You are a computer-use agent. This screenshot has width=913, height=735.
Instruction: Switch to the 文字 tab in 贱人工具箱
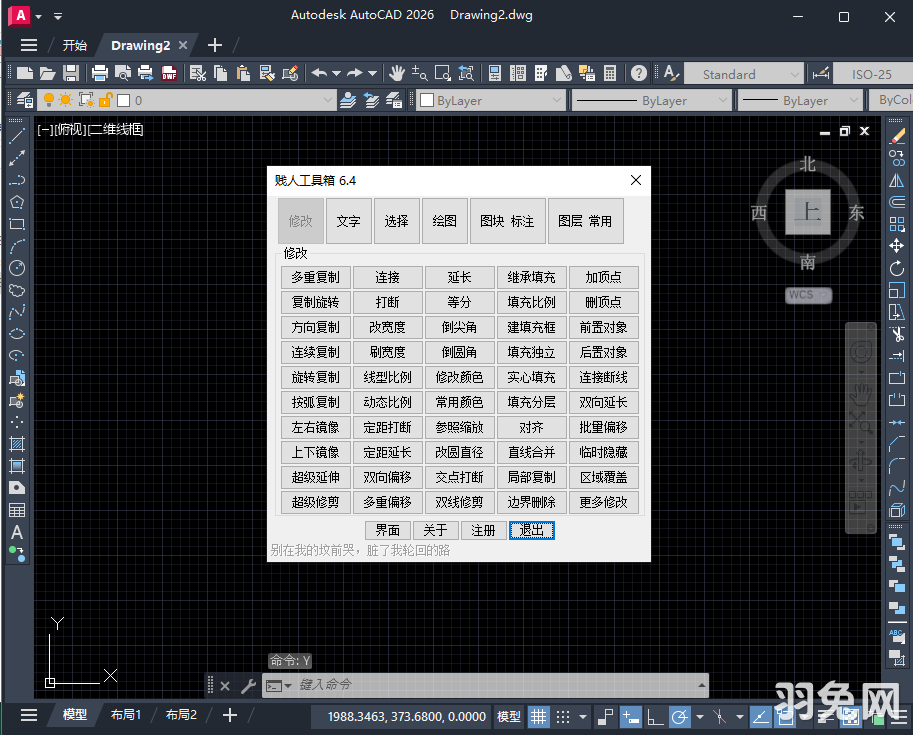(x=348, y=221)
